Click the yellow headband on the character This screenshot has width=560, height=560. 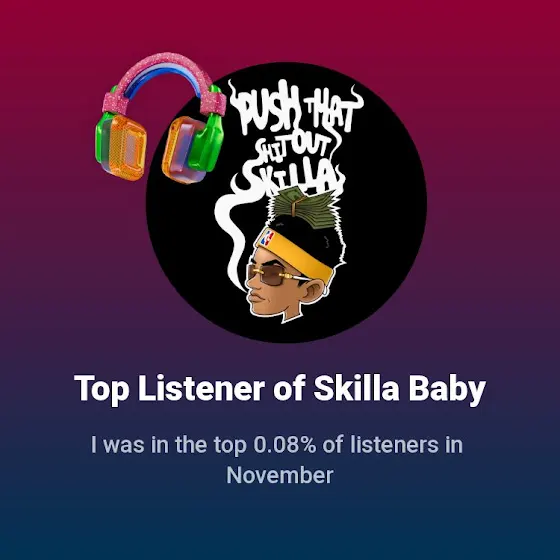tap(295, 252)
